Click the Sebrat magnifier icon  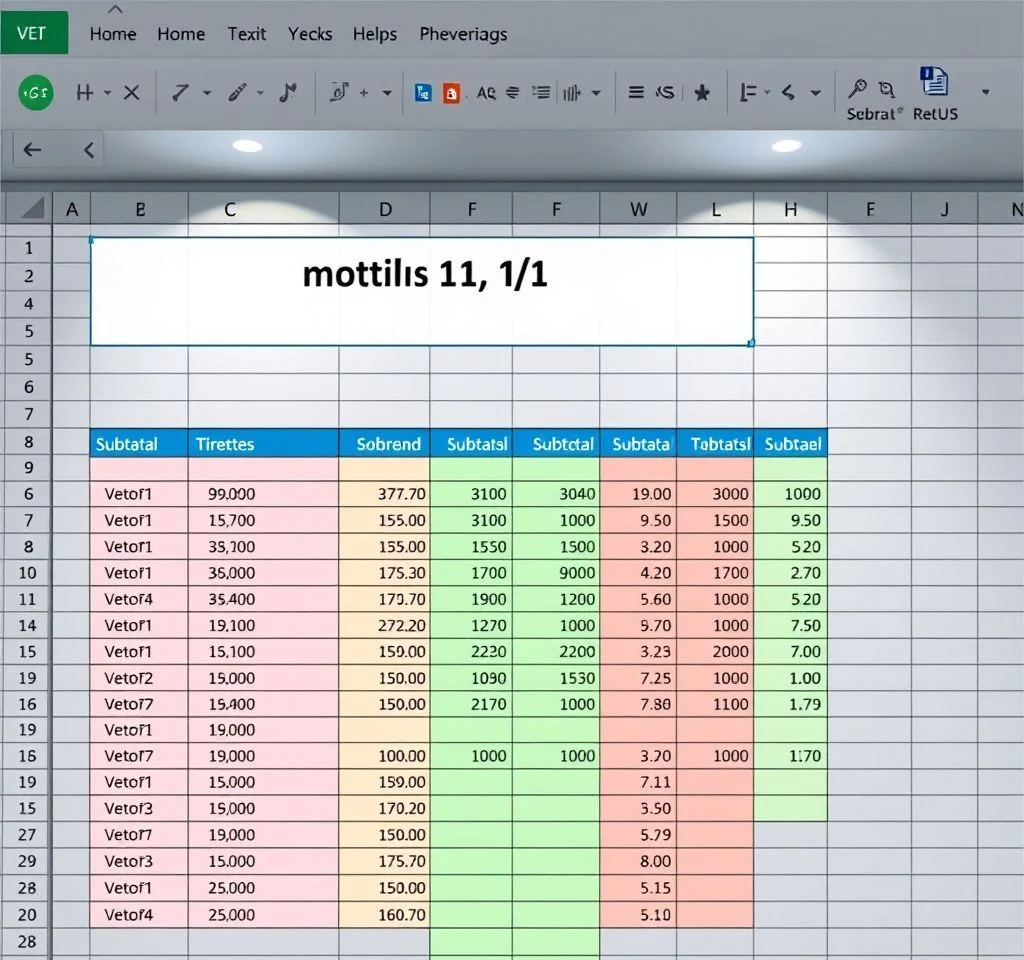click(858, 90)
